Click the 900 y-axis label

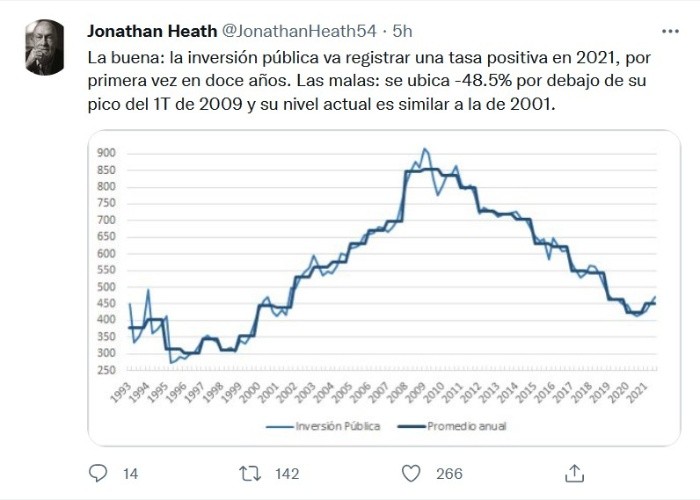pos(107,153)
